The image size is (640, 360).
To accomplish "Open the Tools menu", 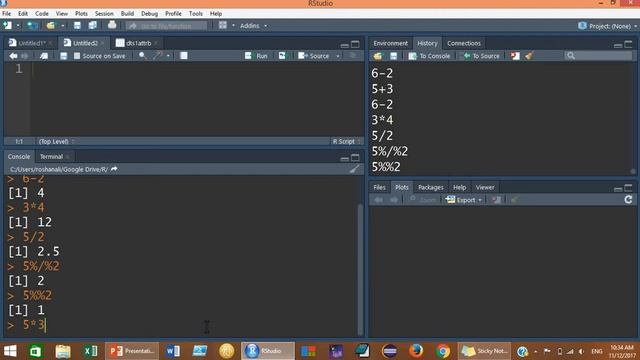I will [196, 13].
